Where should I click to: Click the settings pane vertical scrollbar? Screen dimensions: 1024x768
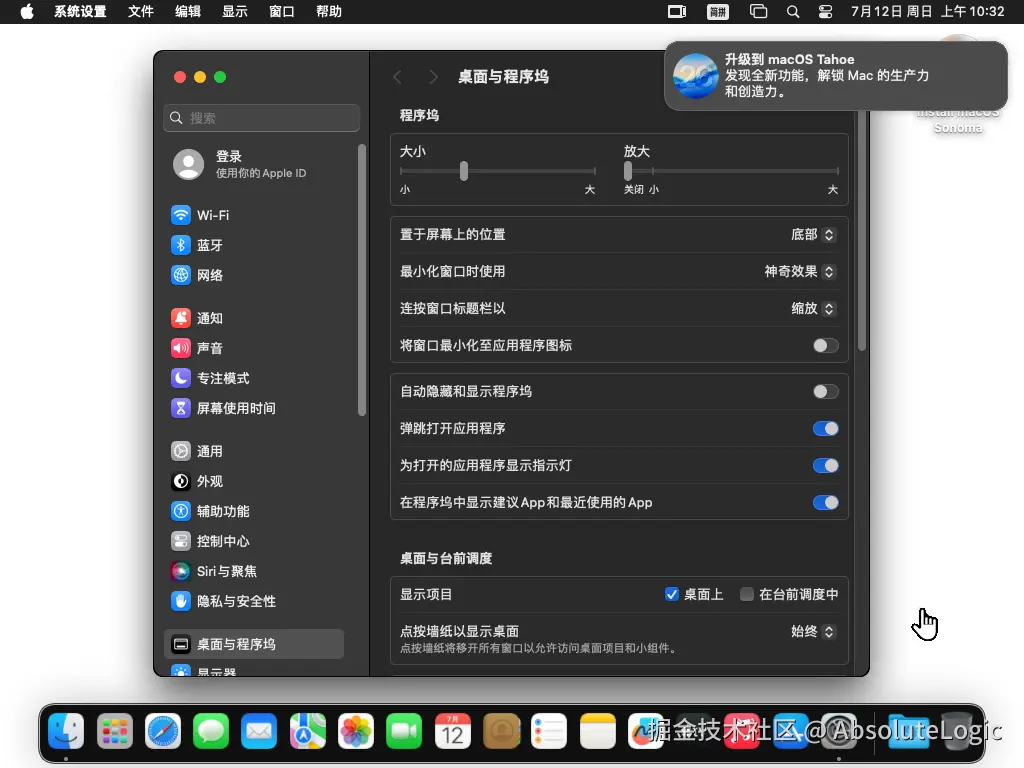point(861,229)
